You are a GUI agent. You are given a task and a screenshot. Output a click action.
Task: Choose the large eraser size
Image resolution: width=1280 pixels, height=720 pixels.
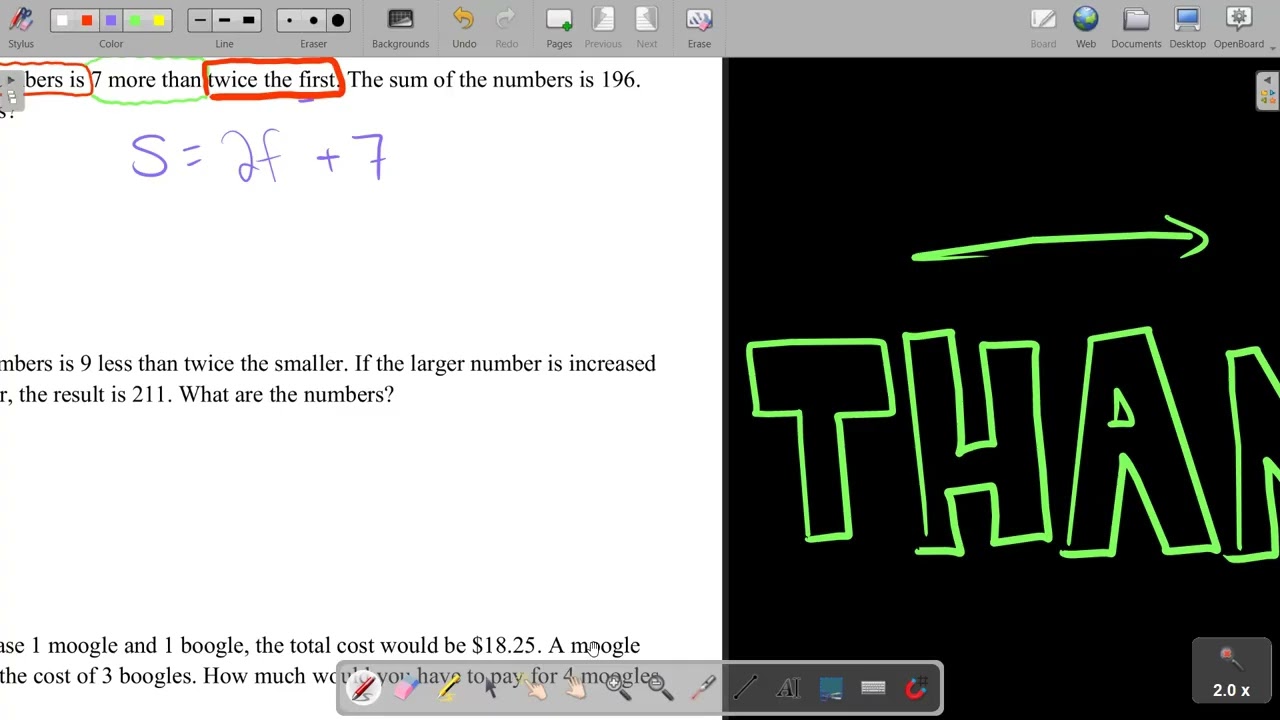tap(338, 20)
